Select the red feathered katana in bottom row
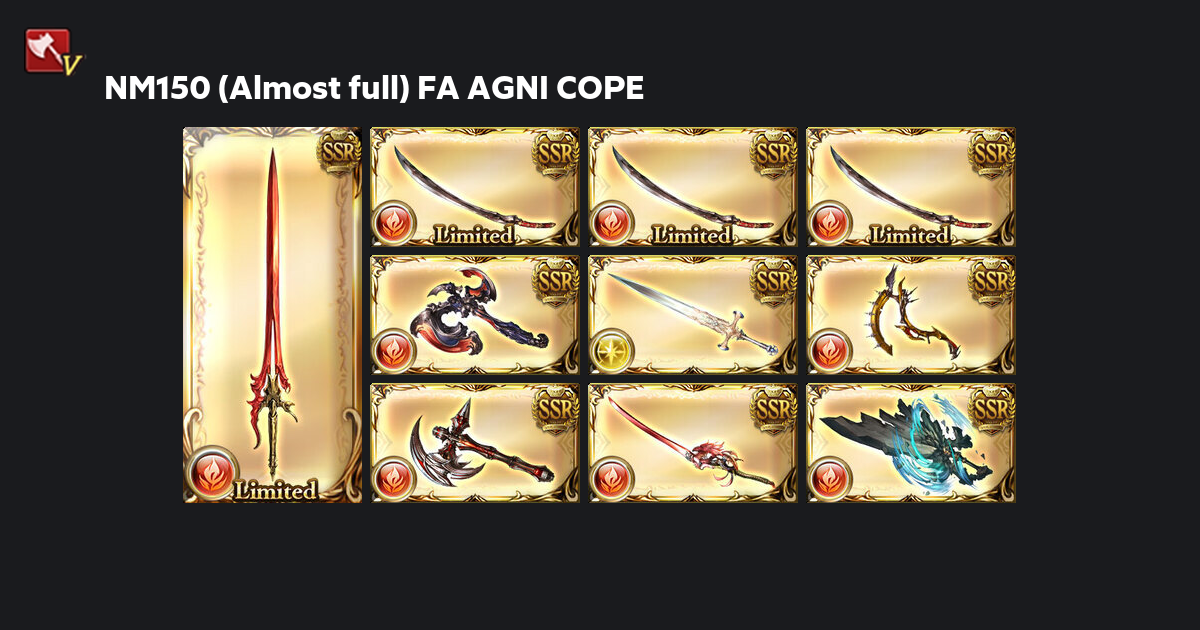 [693, 443]
